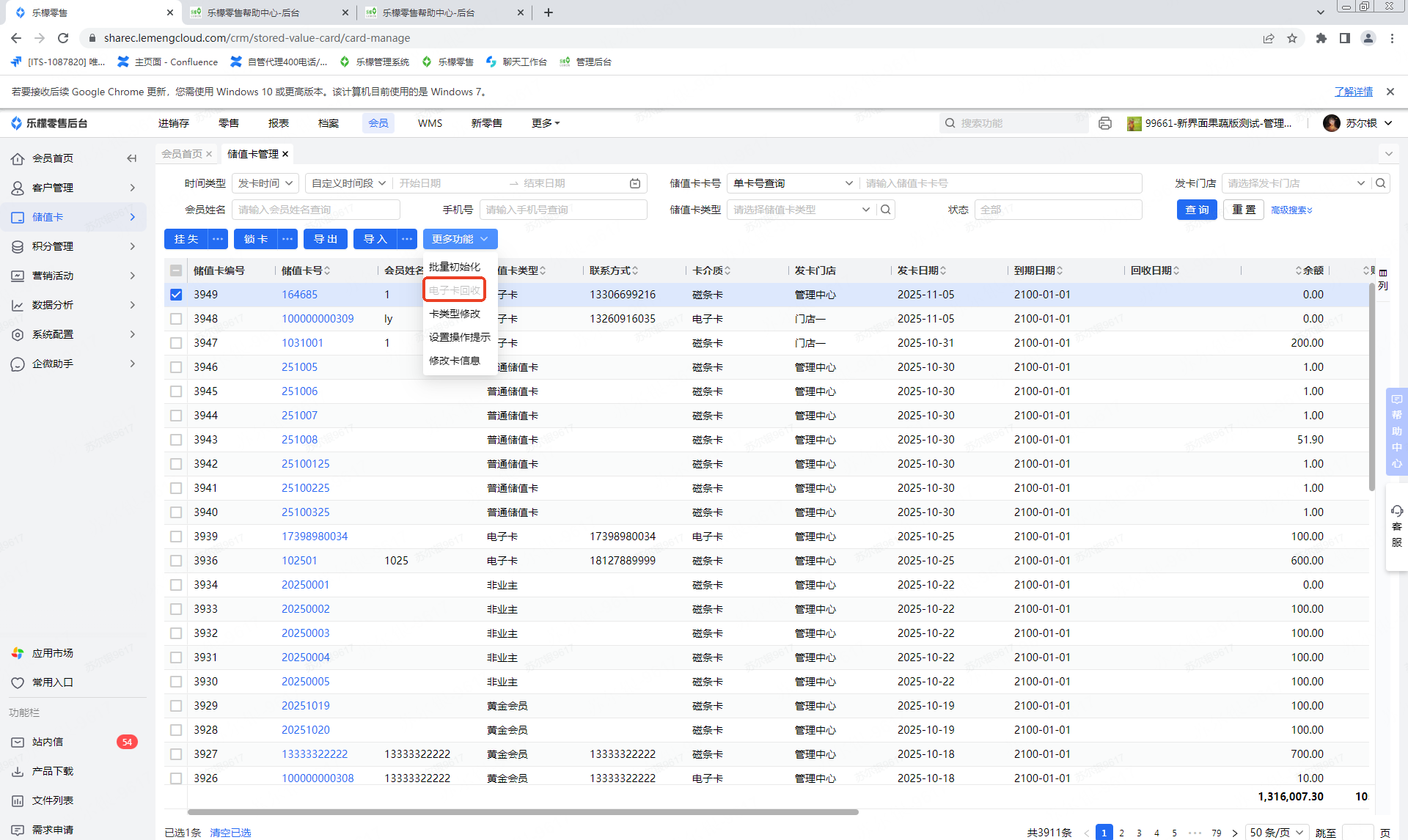
Task: Click the horizontal table scrollbar
Action: pyautogui.click(x=522, y=812)
